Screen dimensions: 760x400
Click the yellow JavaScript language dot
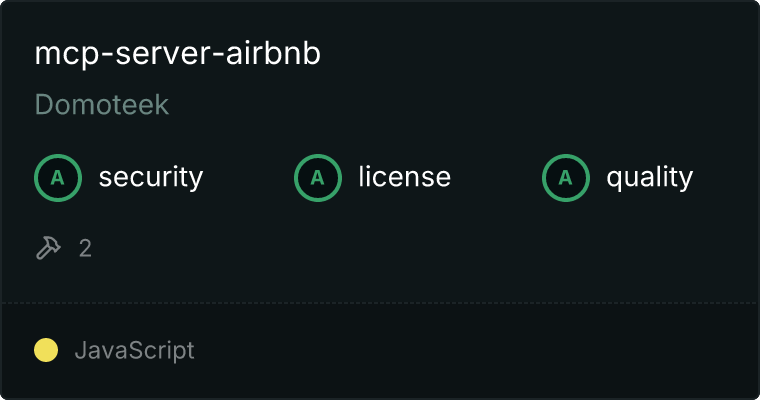point(46,350)
